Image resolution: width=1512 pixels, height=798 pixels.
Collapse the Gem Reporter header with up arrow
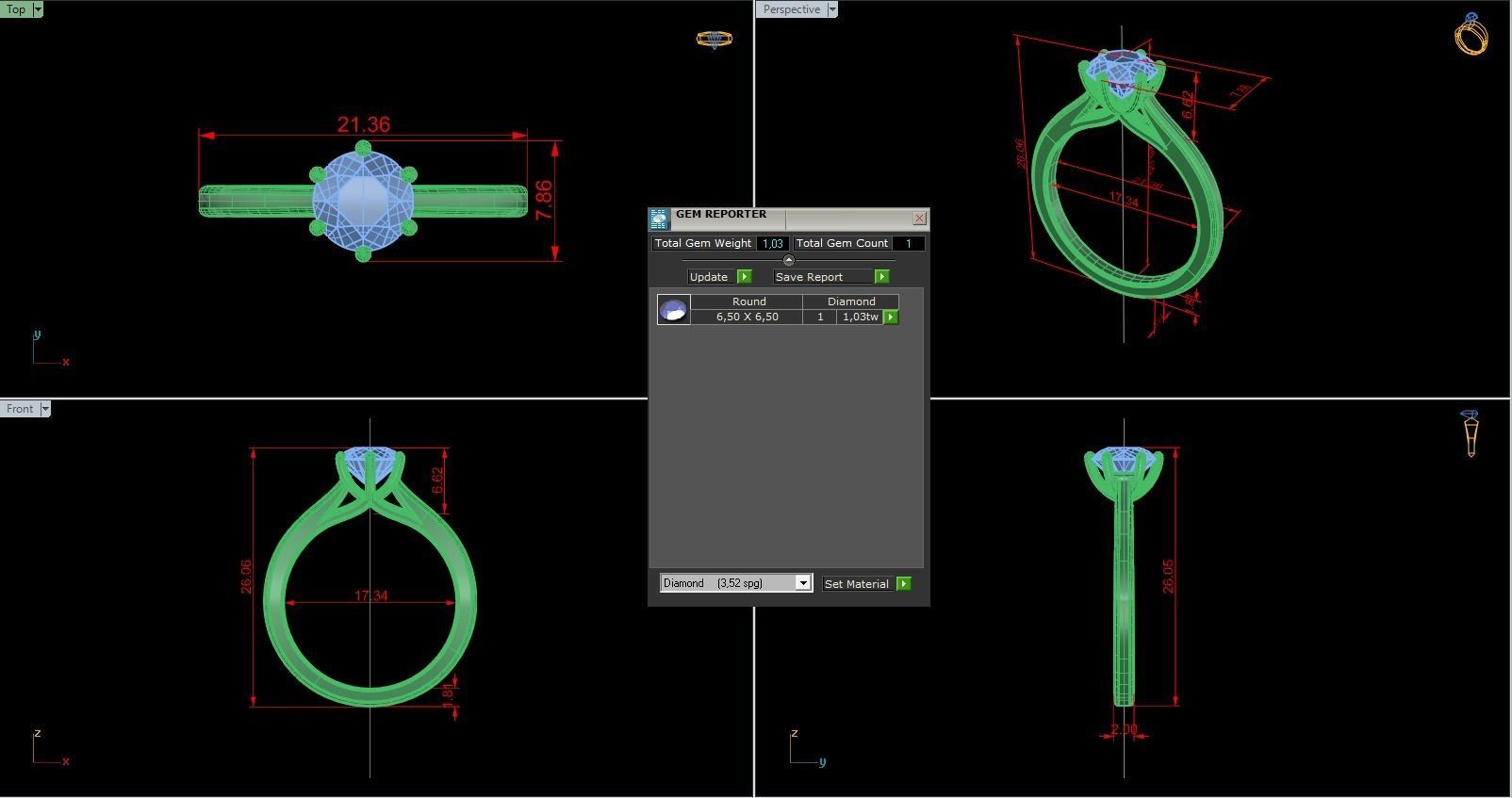789,260
